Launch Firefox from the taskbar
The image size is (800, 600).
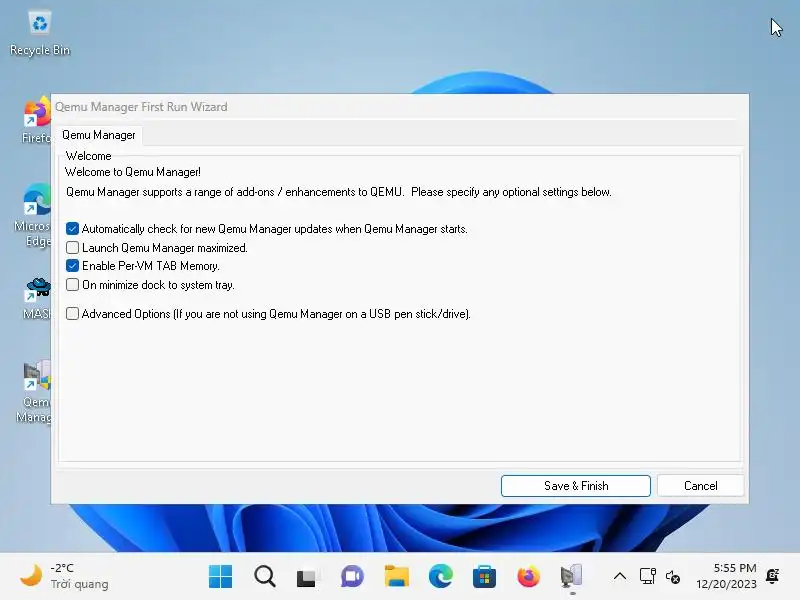pyautogui.click(x=528, y=577)
